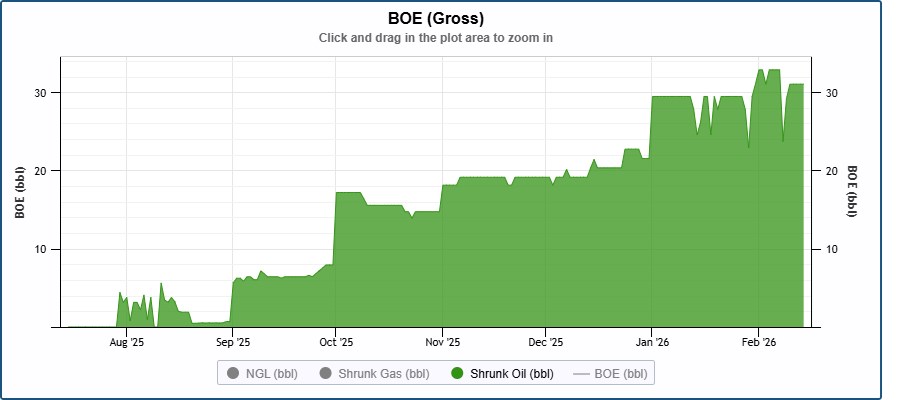Click the Nov '25 x-axis label
This screenshot has width=898, height=400.
point(442,343)
